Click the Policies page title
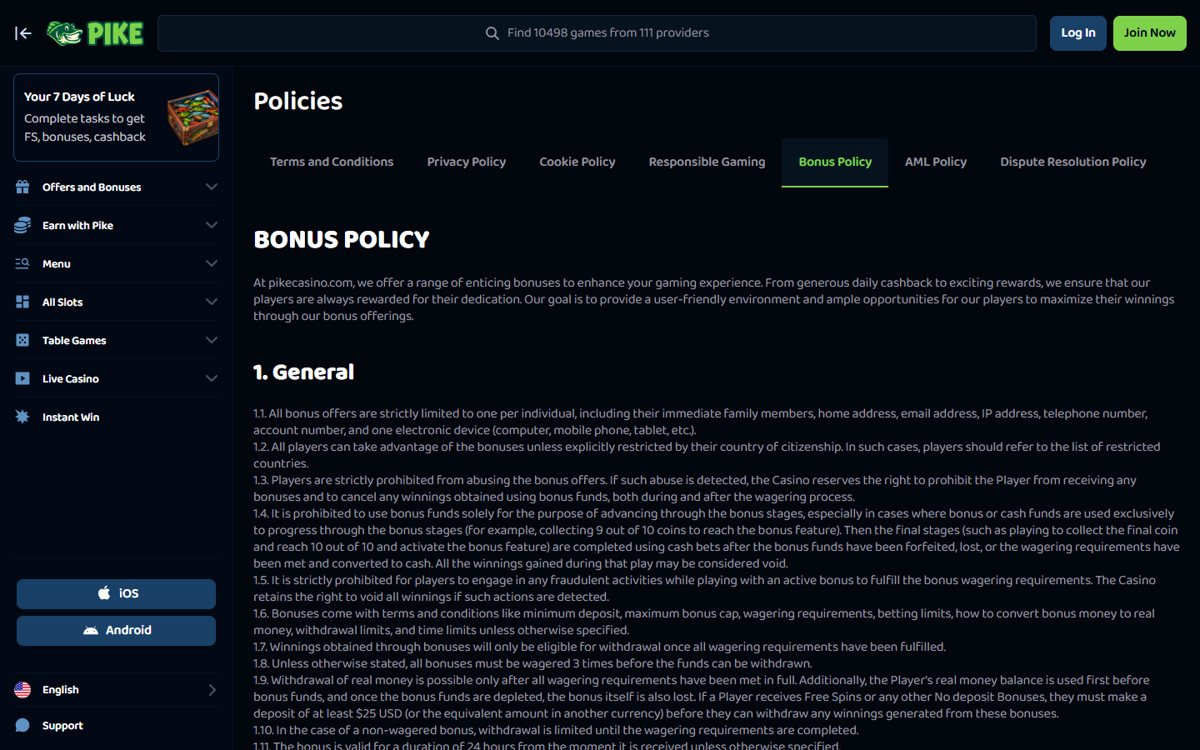 [x=298, y=101]
